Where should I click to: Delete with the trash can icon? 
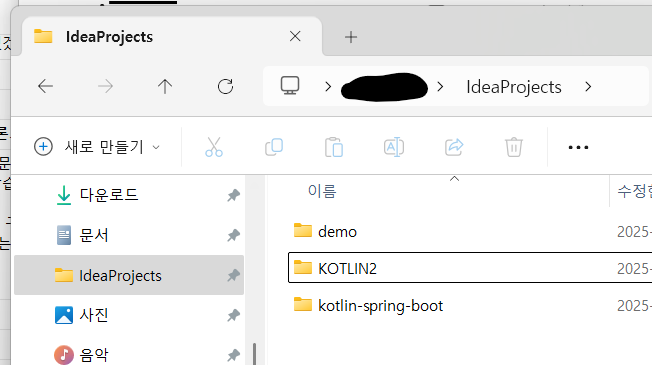[514, 147]
